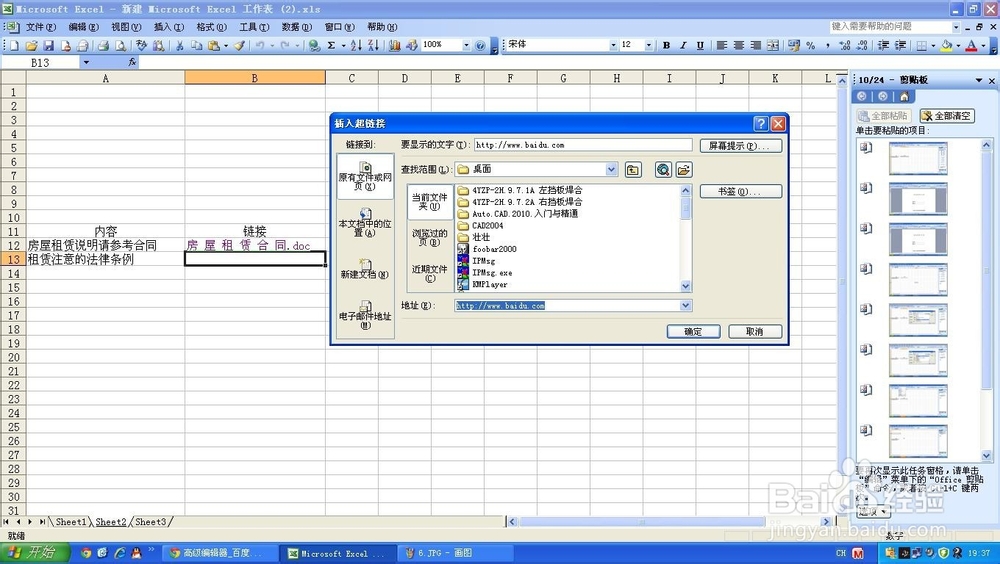Click the 确定 button
The image size is (1000, 564).
coord(693,332)
